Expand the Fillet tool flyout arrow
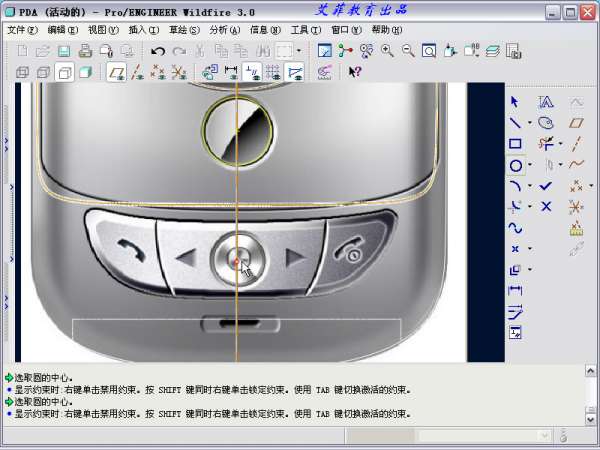The image size is (600, 450). pyautogui.click(x=530, y=207)
